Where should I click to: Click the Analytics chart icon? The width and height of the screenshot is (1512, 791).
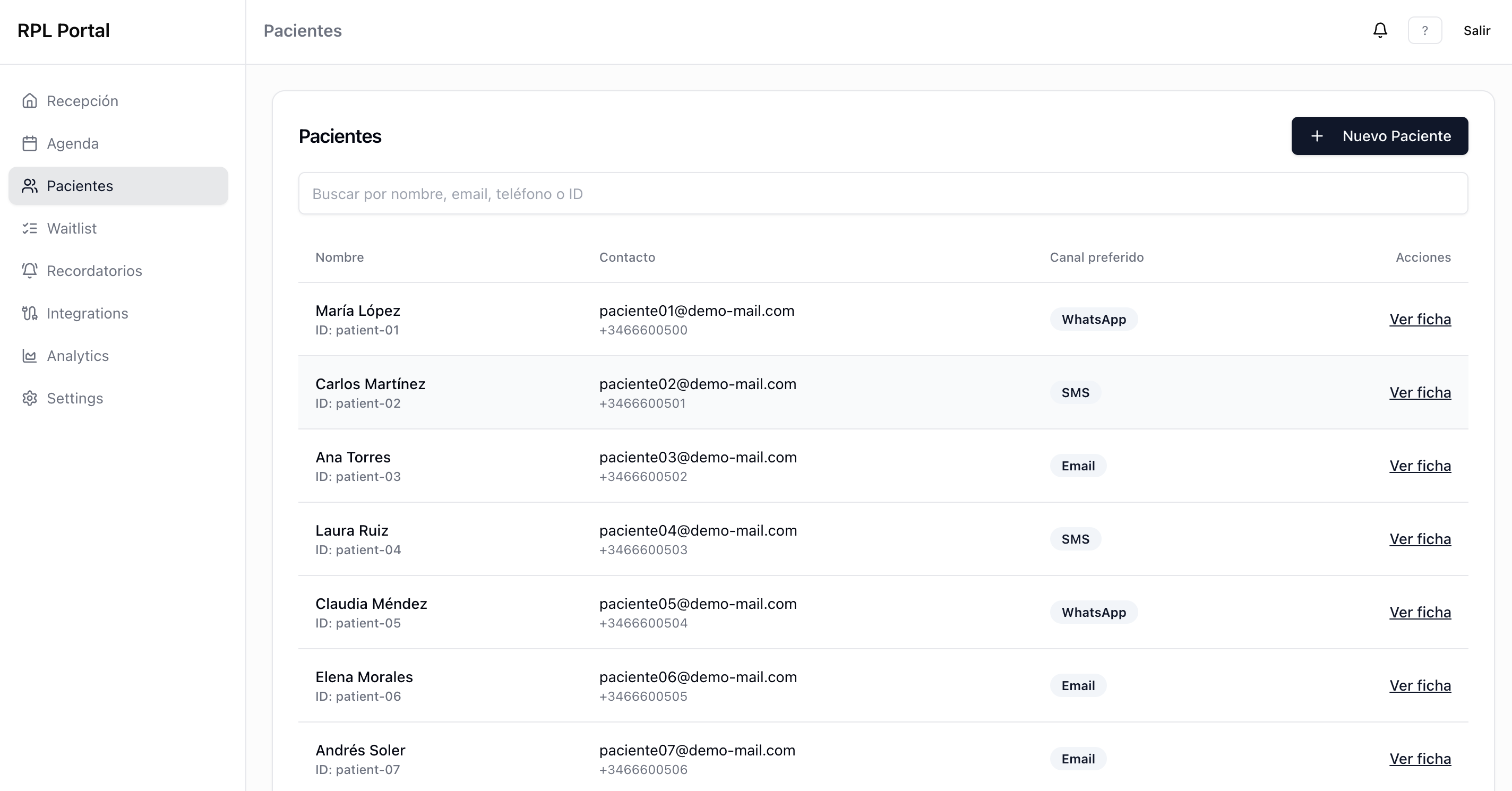[x=29, y=356]
